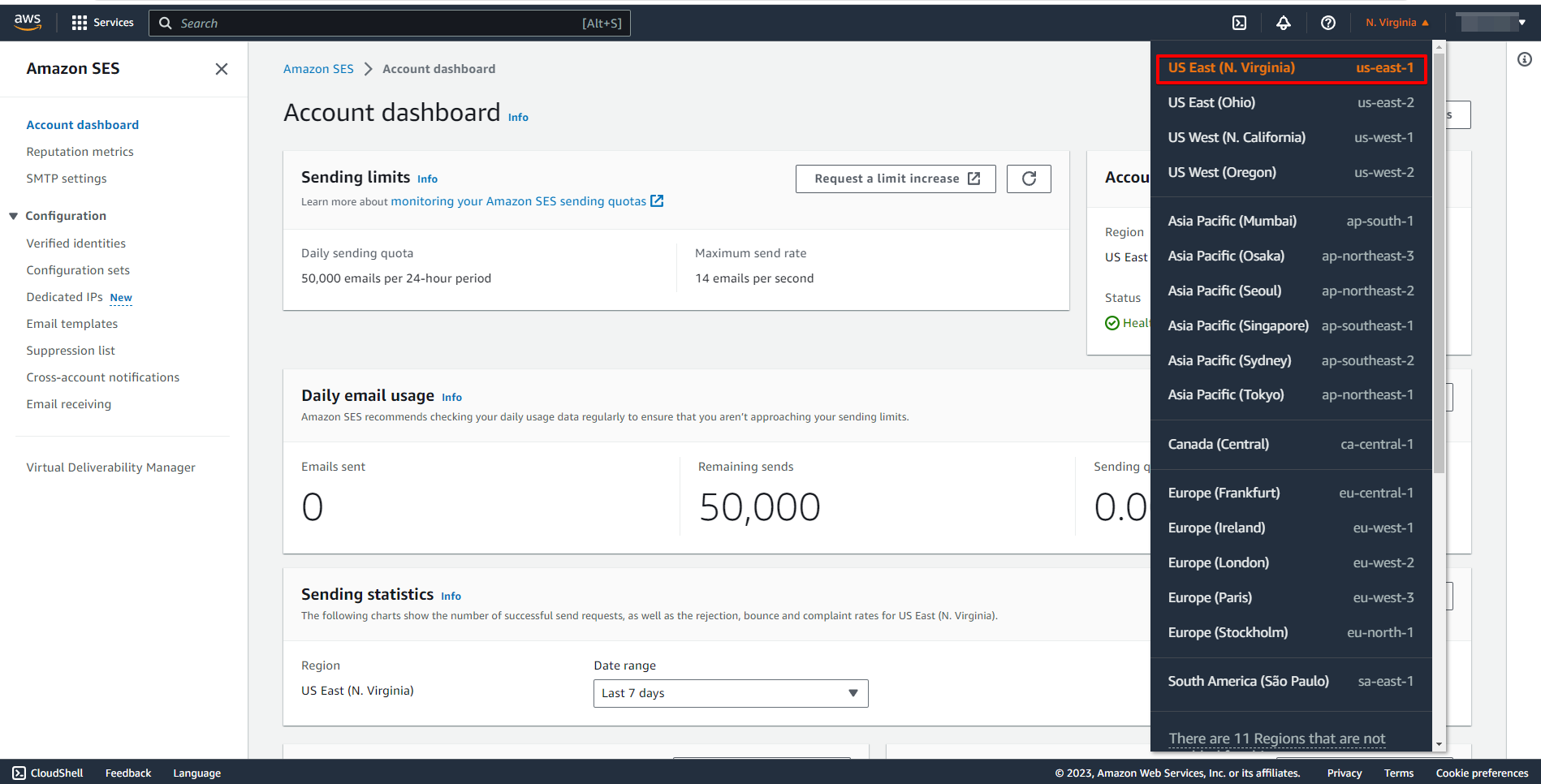Open Cookie preferences in footer
The height and width of the screenshot is (784, 1541).
click(1482, 773)
